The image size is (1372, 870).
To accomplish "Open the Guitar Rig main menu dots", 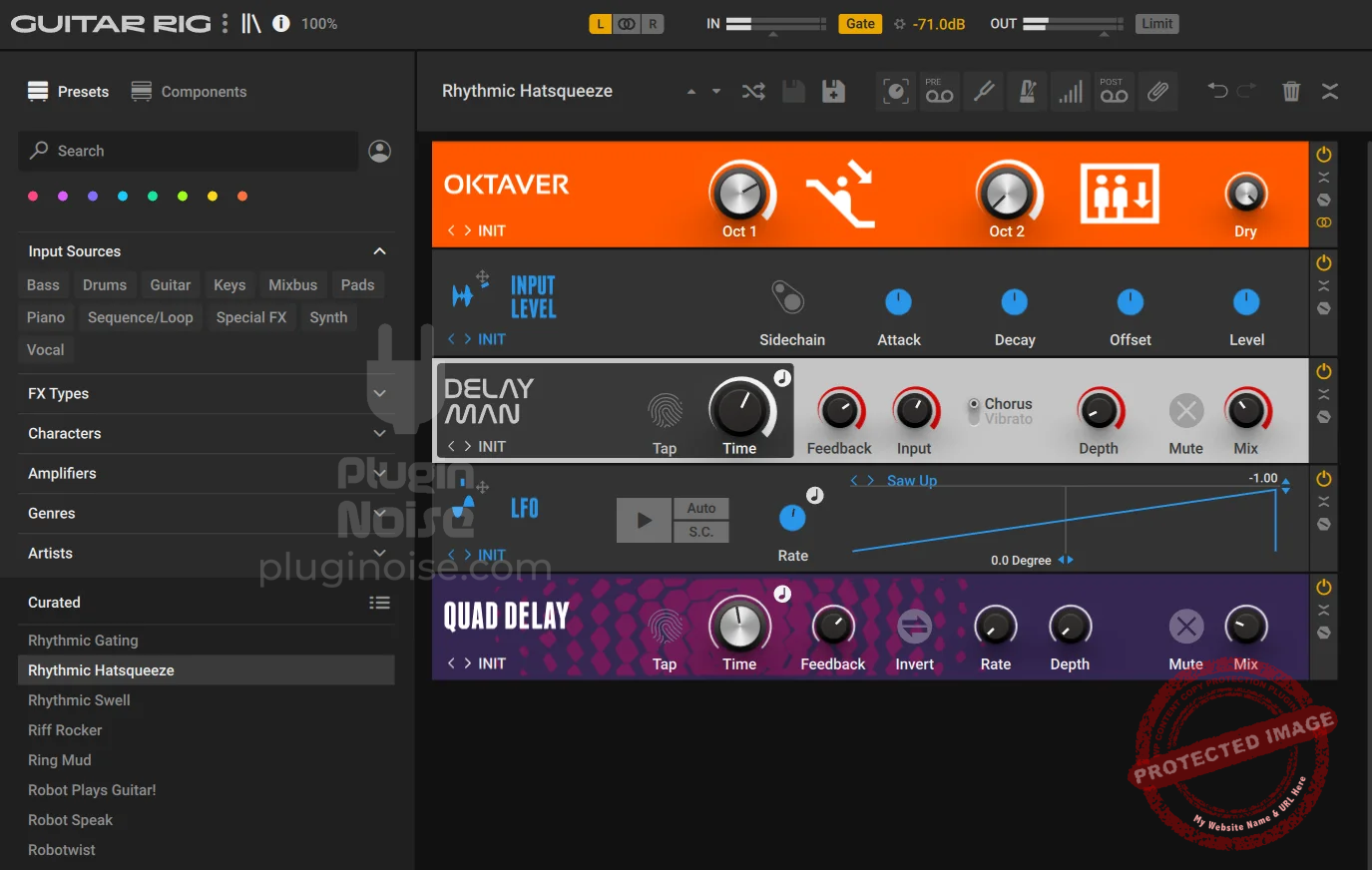I will 226,23.
